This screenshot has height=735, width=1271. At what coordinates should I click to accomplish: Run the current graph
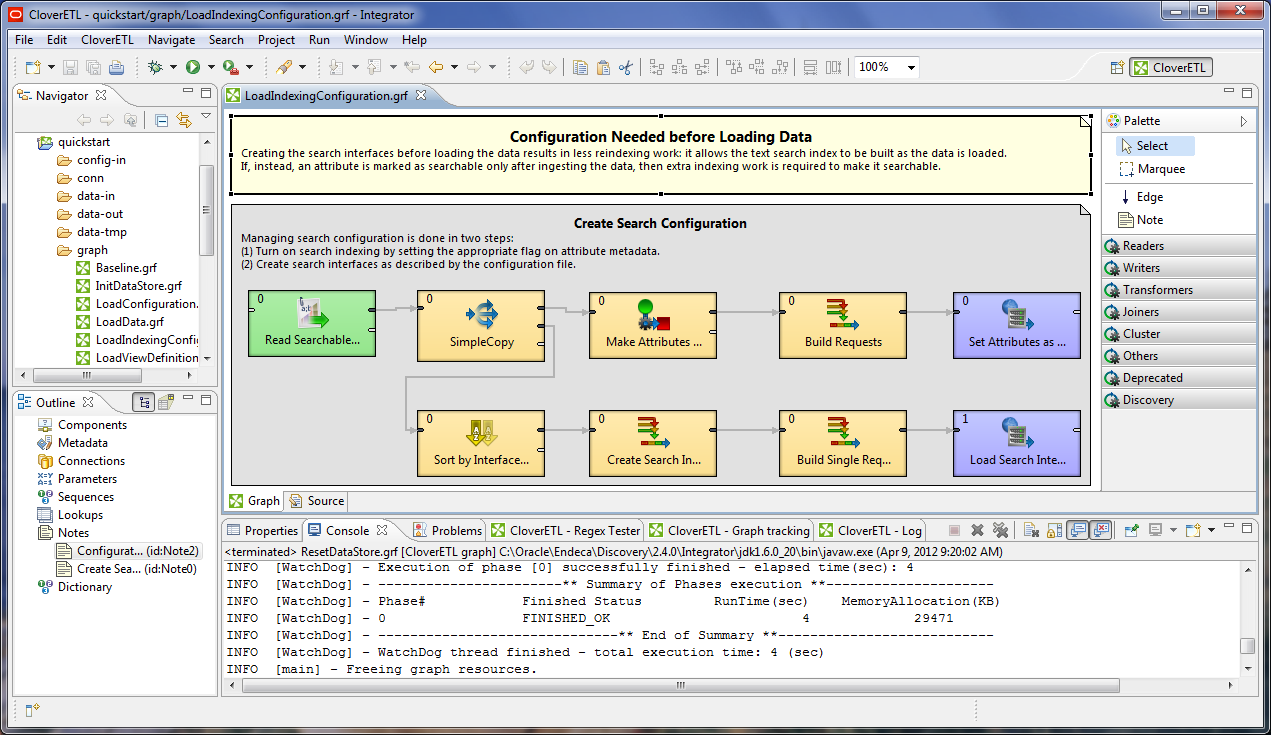pos(192,67)
